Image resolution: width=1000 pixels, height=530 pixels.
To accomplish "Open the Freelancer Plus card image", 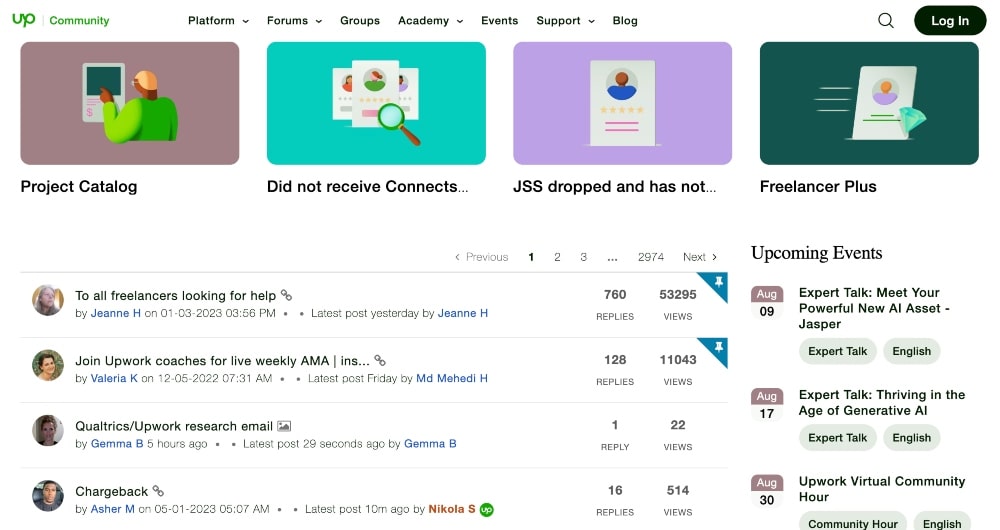I will coord(869,103).
